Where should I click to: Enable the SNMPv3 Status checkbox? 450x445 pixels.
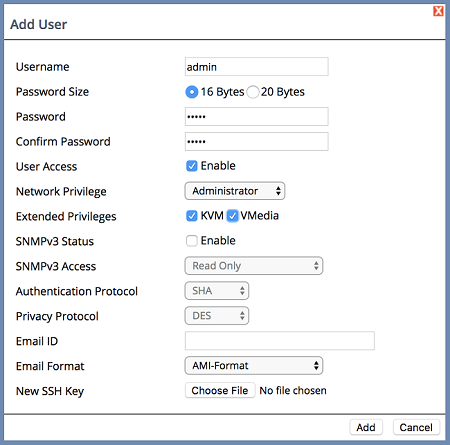point(192,241)
